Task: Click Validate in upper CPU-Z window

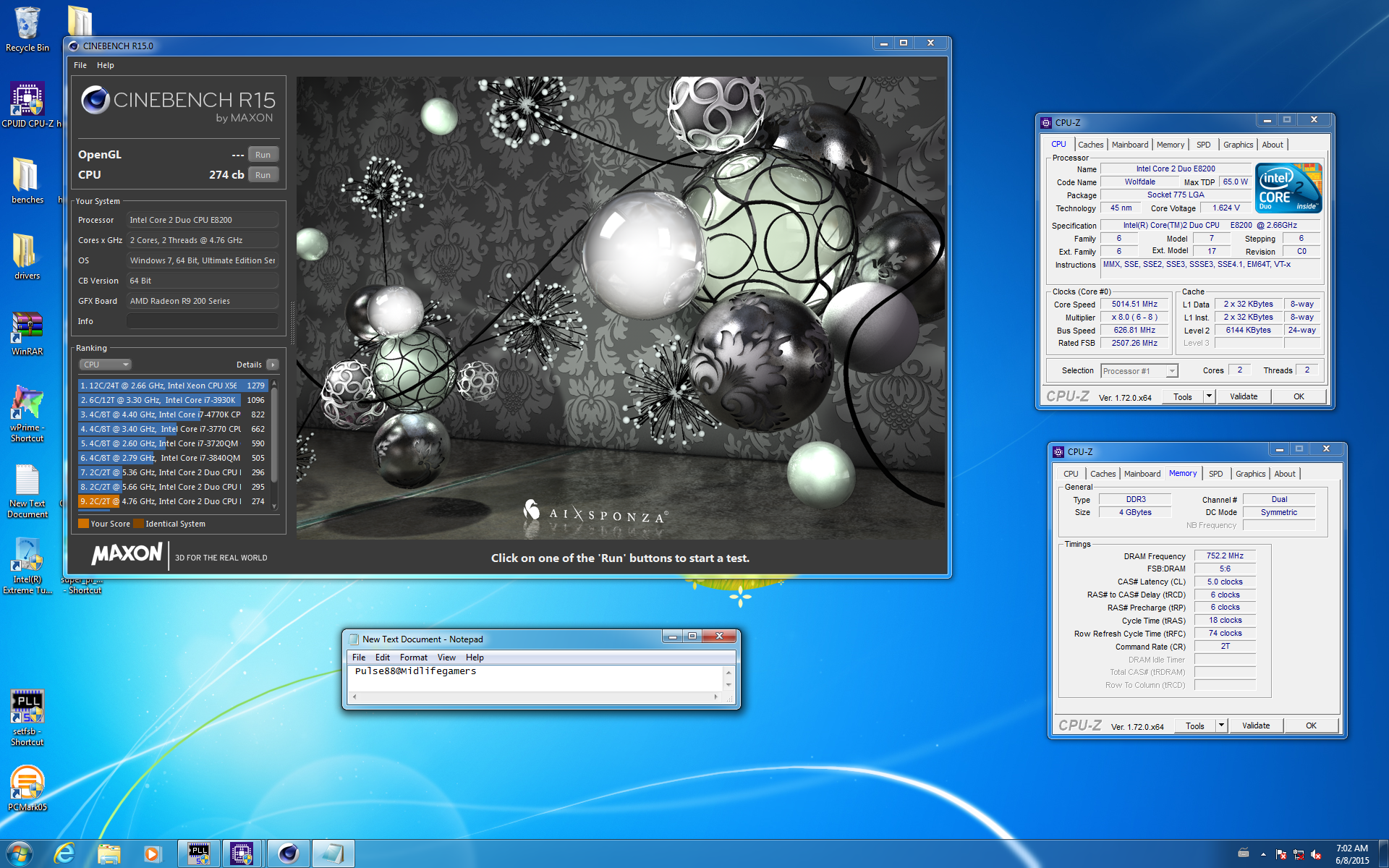Action: click(x=1244, y=396)
